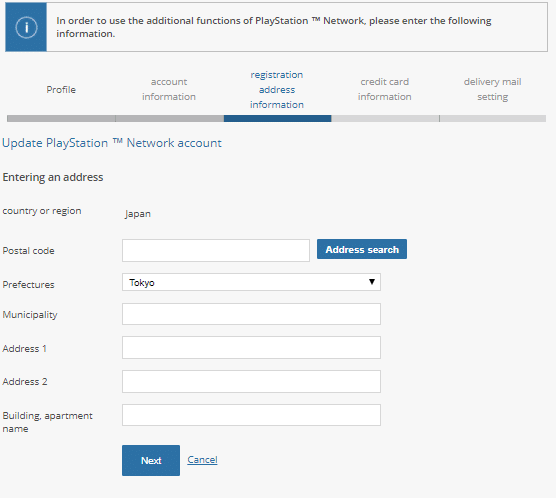Image resolution: width=560 pixels, height=498 pixels.
Task: Focus the Municipality text field
Action: pos(251,314)
